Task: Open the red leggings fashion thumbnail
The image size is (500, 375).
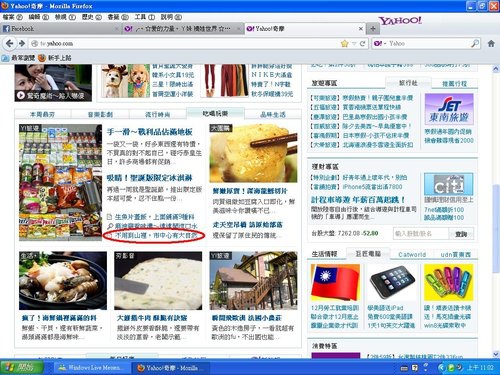Action: point(225,81)
